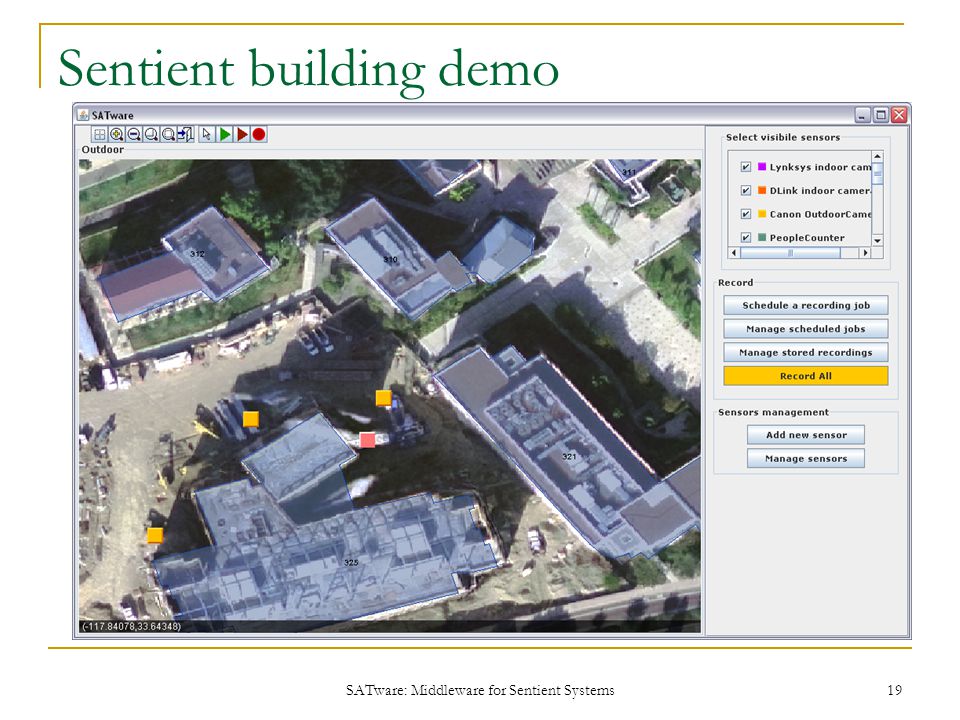Click the yellow Record All button

tap(806, 376)
